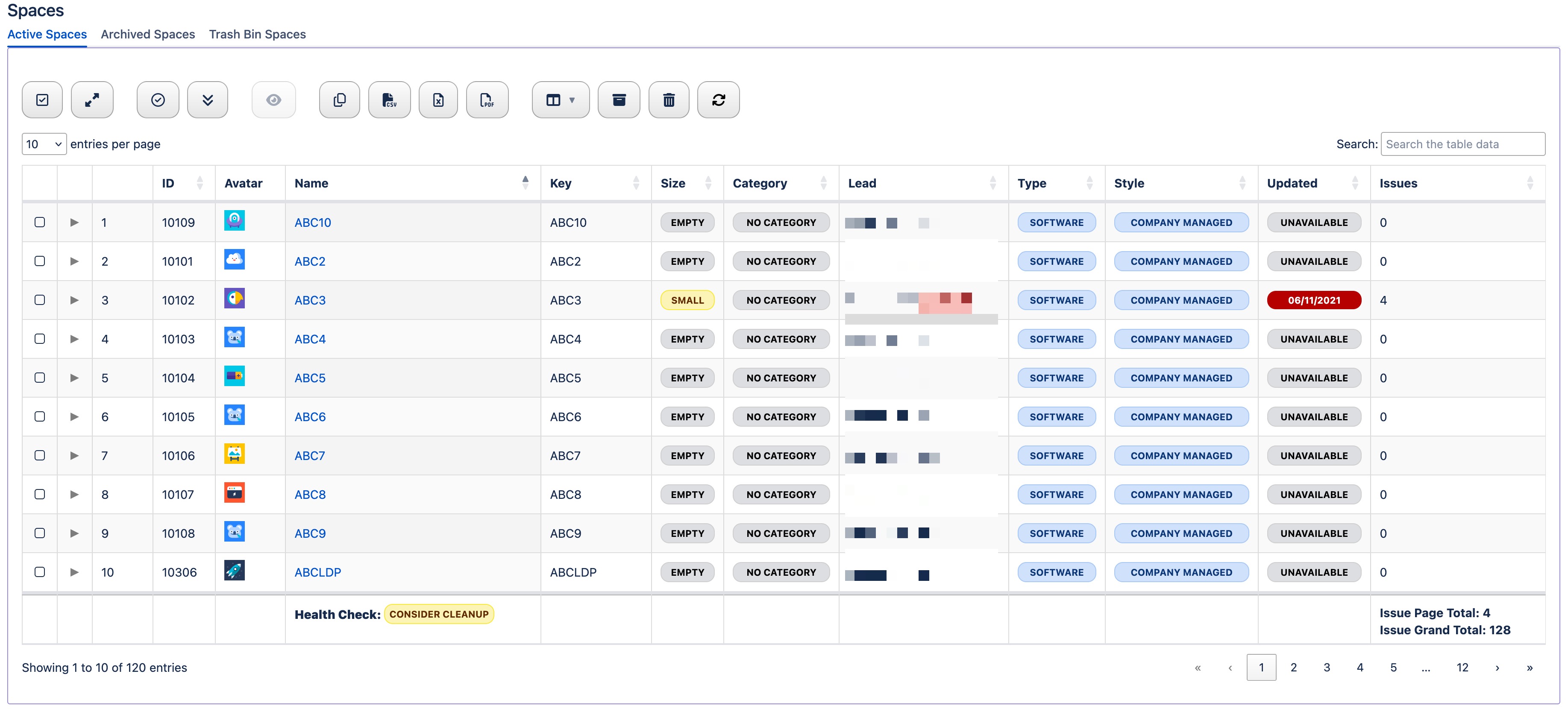Open the Trash Bin Spaces tab
The width and height of the screenshot is (1568, 709).
pos(257,35)
